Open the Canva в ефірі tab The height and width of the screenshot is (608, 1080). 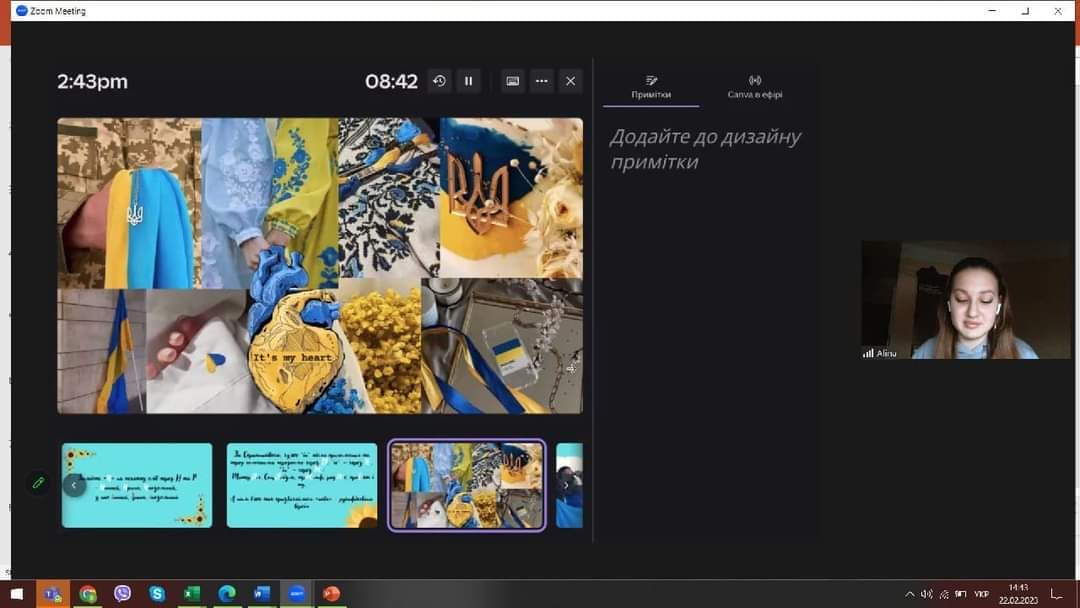(x=754, y=87)
